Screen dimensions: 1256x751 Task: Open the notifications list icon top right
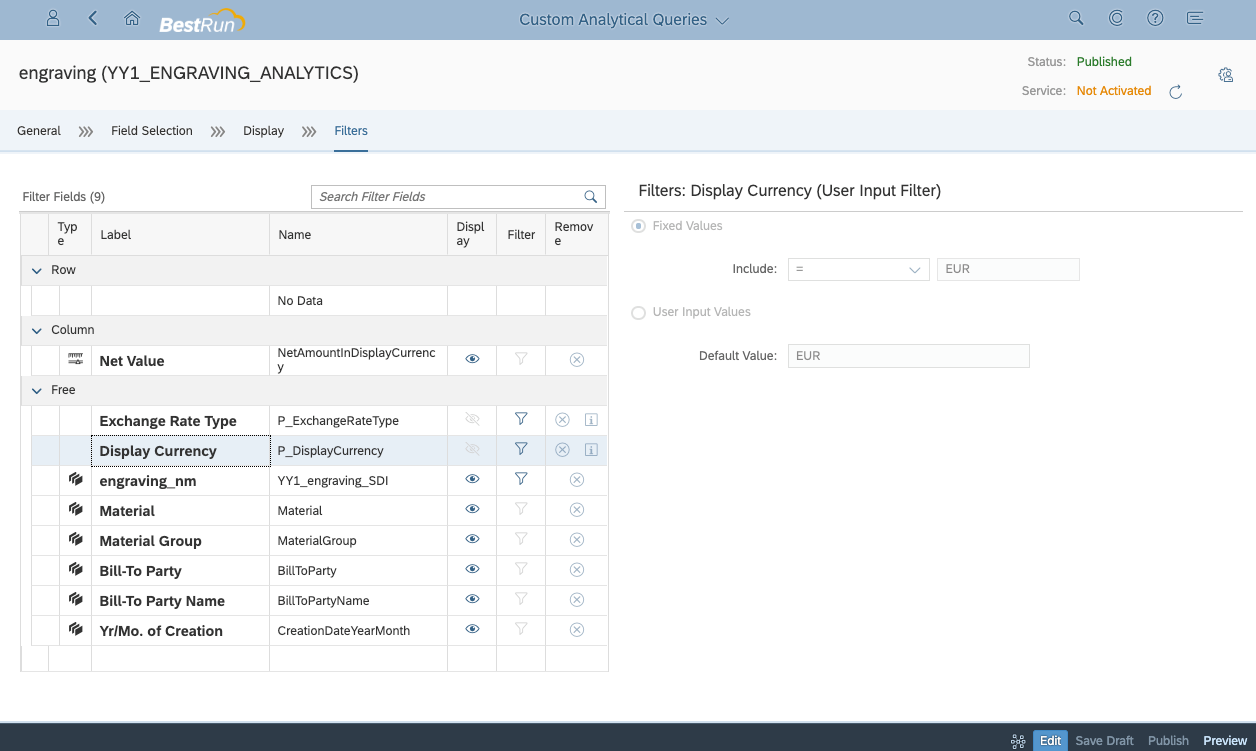click(1195, 18)
